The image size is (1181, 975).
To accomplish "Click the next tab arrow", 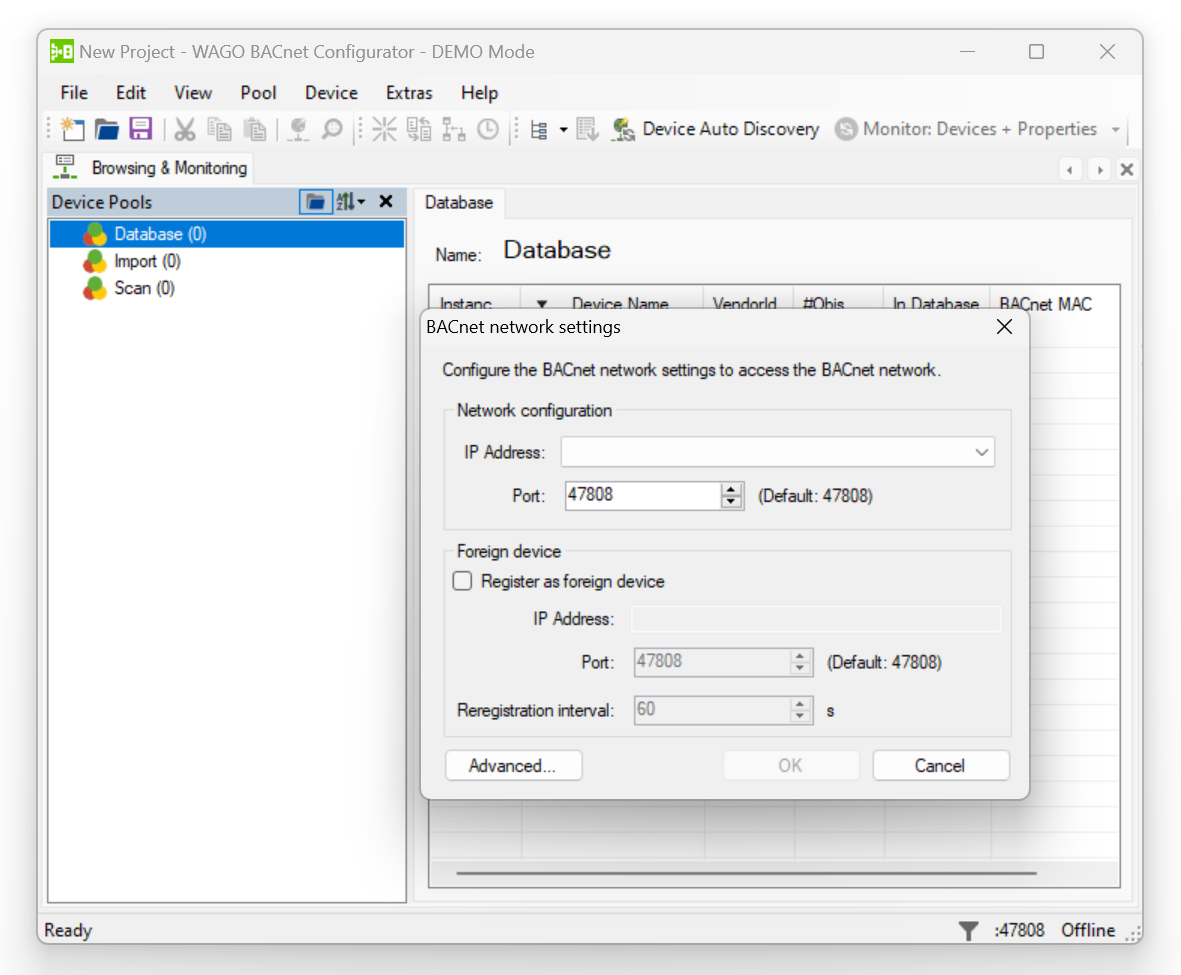I will (x=1100, y=170).
